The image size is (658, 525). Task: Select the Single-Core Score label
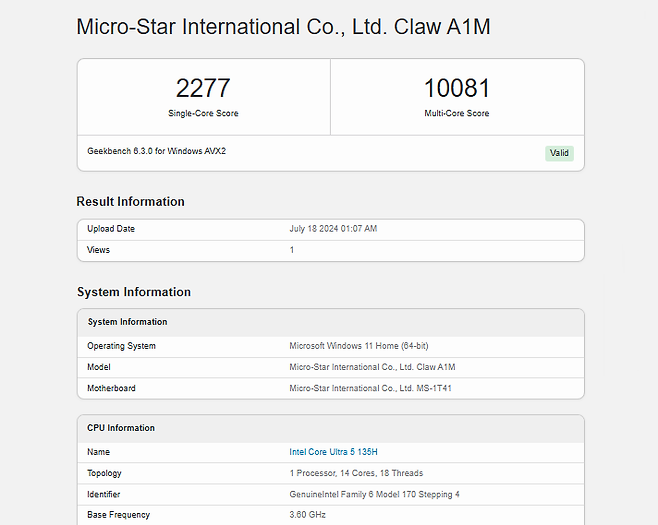203,114
